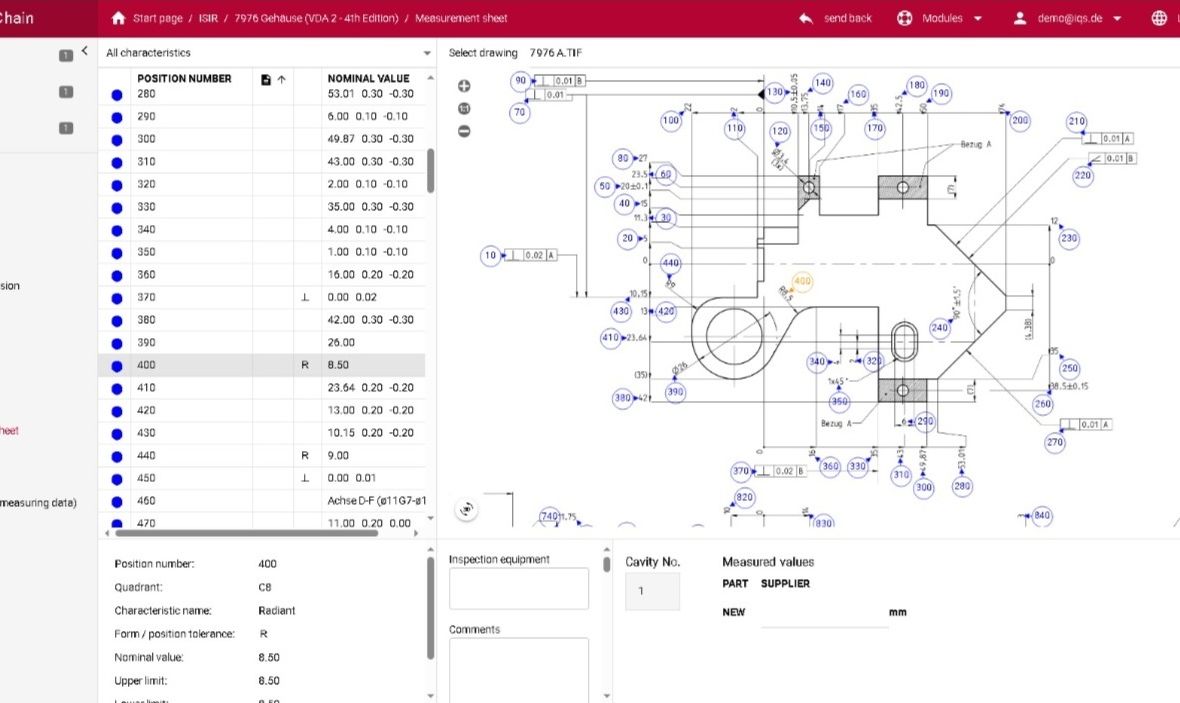Click the rotate icon on the drawing

(465, 509)
